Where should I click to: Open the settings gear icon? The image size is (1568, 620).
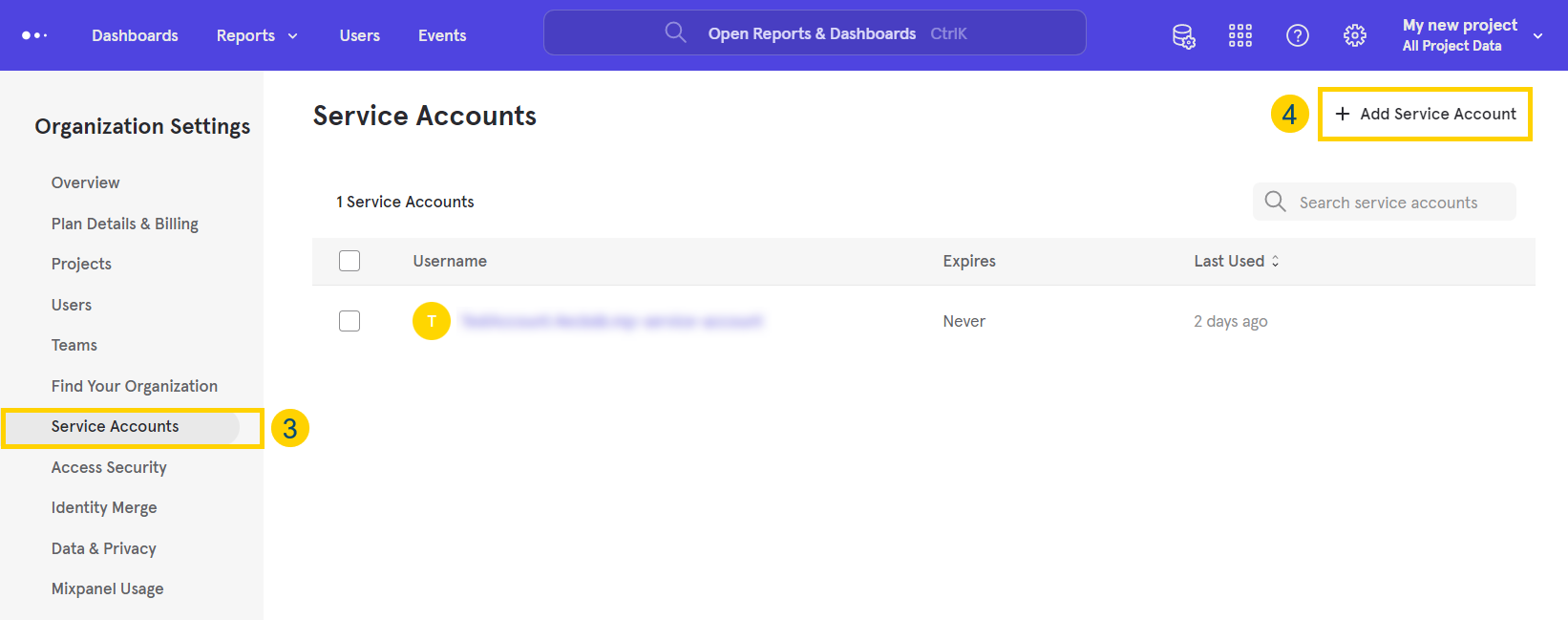[x=1355, y=36]
